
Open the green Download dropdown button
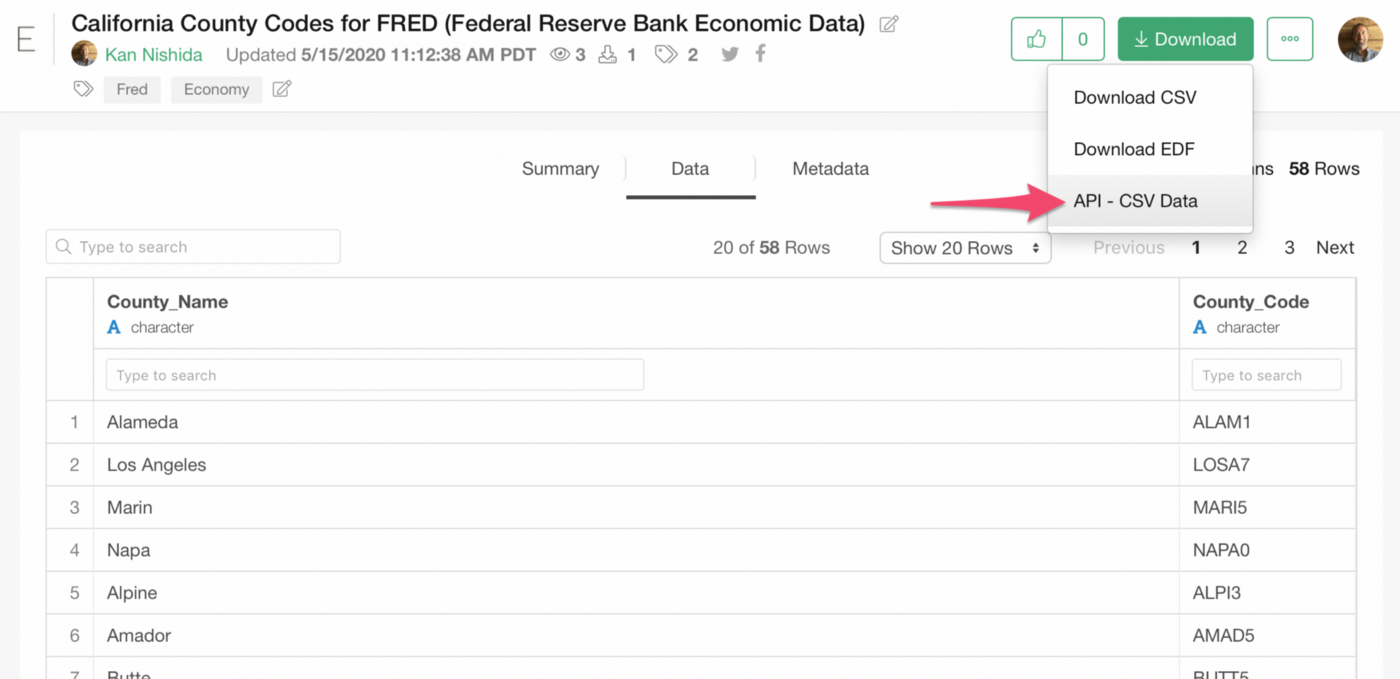1185,39
